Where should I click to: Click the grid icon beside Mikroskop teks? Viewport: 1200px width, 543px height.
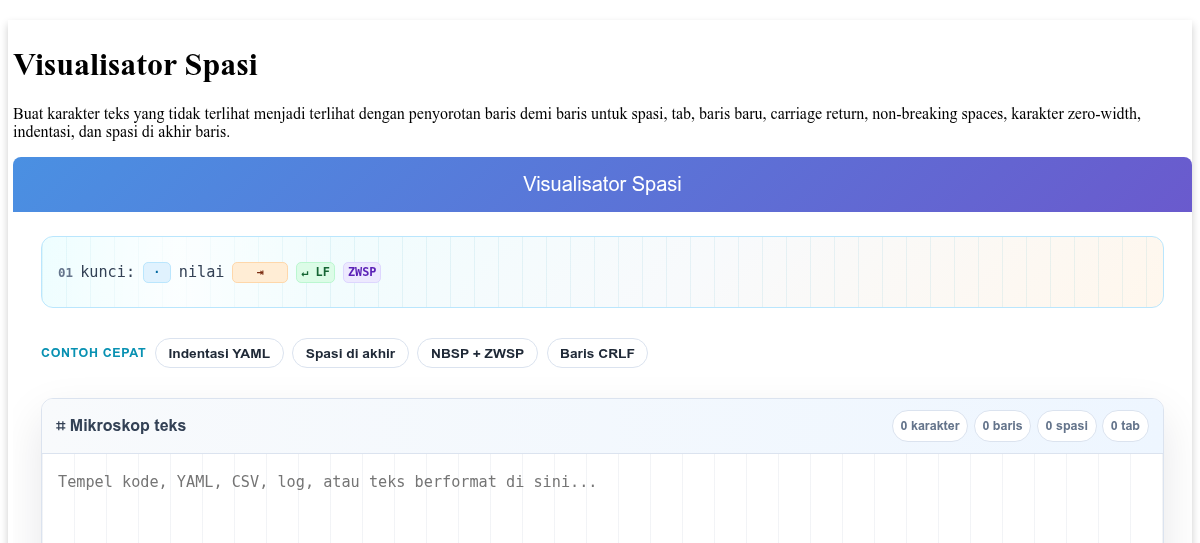pyautogui.click(x=61, y=426)
